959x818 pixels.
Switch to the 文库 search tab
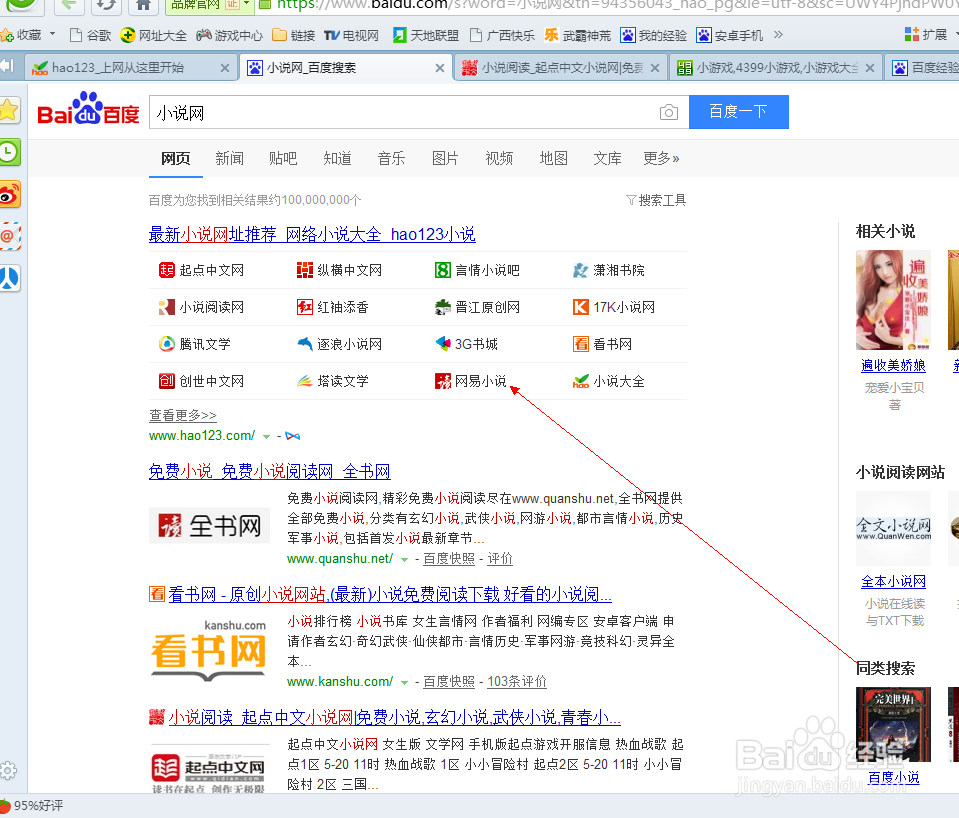607,158
